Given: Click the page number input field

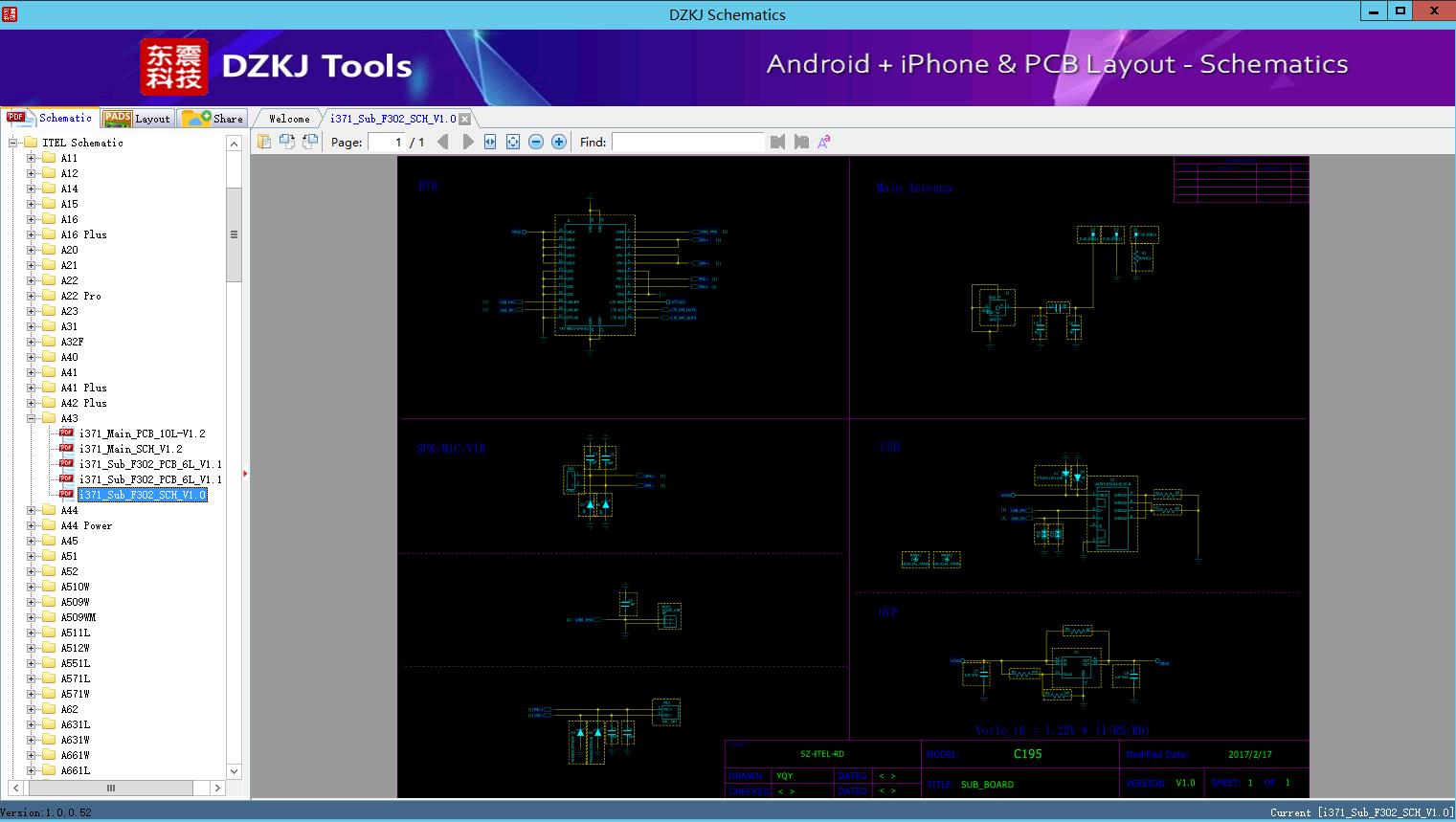Looking at the screenshot, I should [x=387, y=142].
